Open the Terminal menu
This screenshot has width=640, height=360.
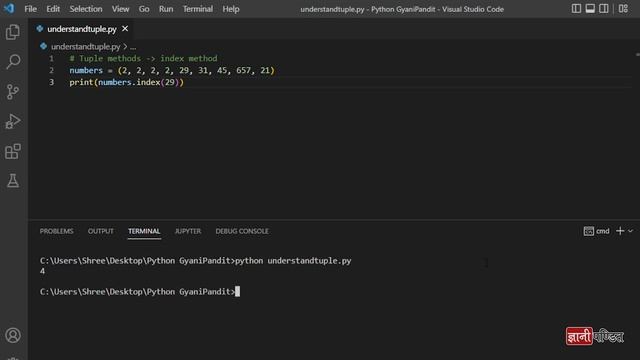point(198,9)
